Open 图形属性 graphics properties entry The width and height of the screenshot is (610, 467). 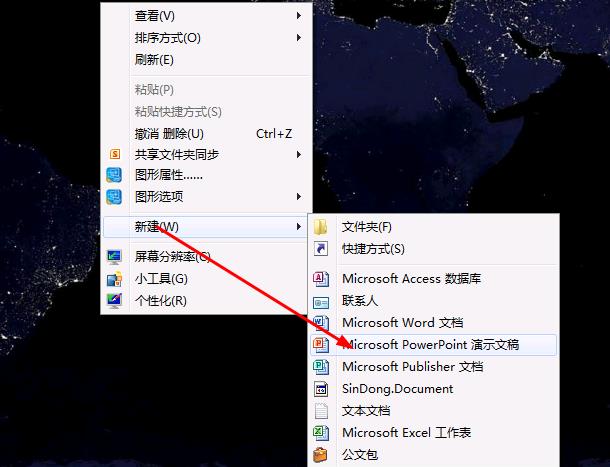168,175
